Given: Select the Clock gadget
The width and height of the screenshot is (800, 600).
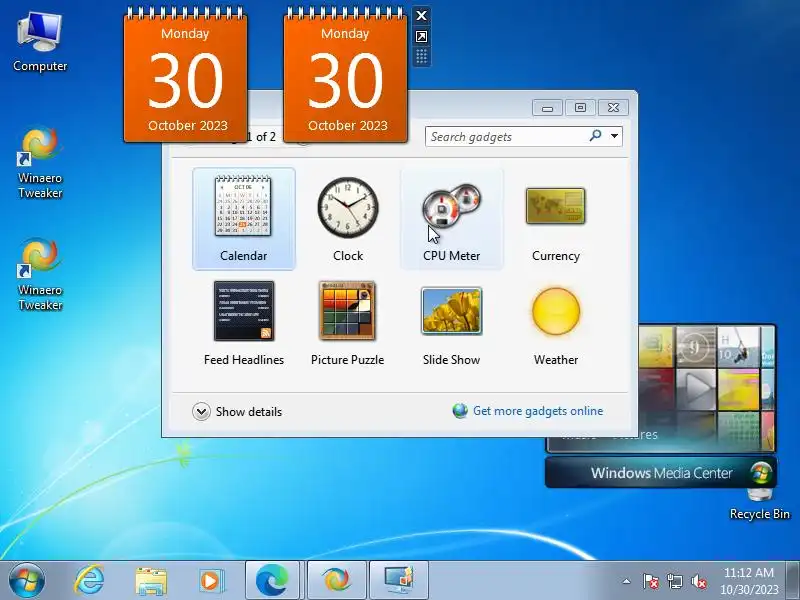Looking at the screenshot, I should pyautogui.click(x=348, y=218).
